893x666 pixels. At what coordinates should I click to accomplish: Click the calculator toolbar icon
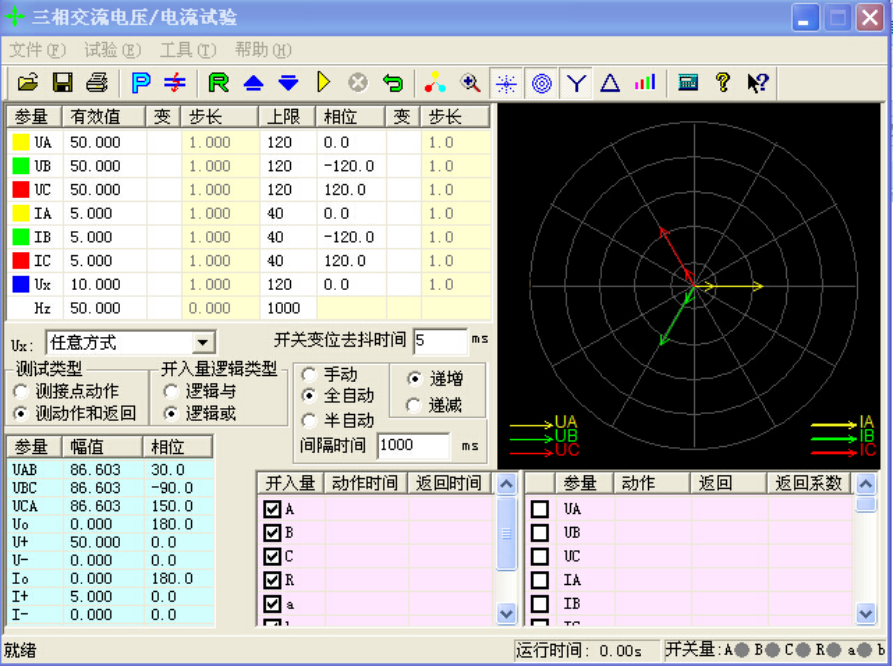[687, 84]
